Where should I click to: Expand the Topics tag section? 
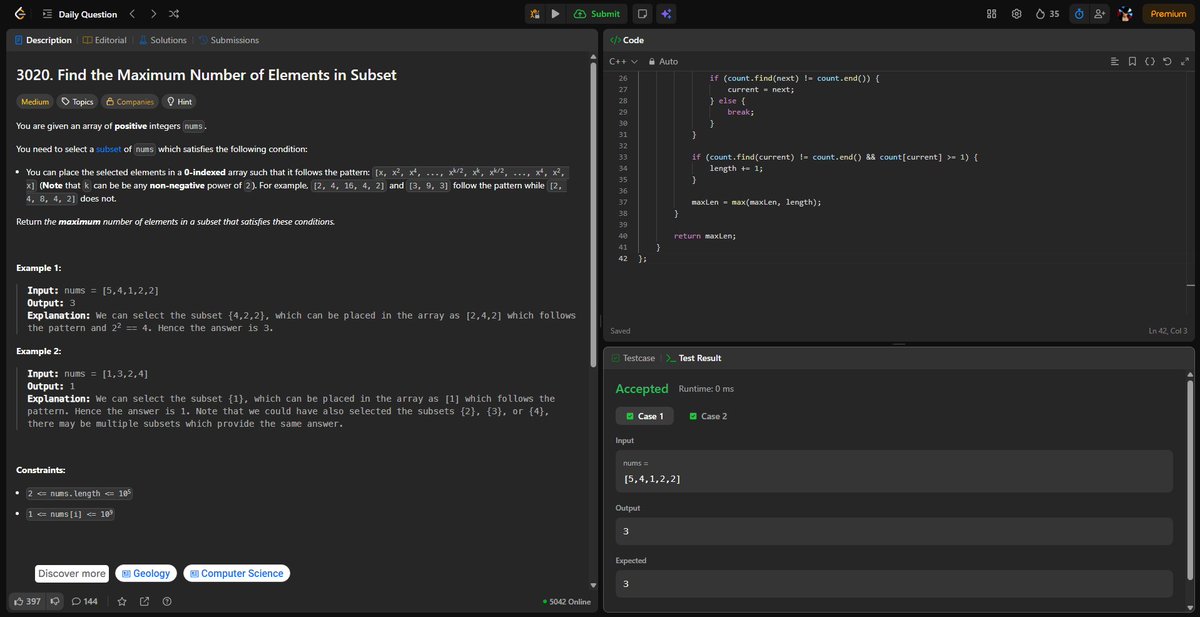[x=77, y=102]
